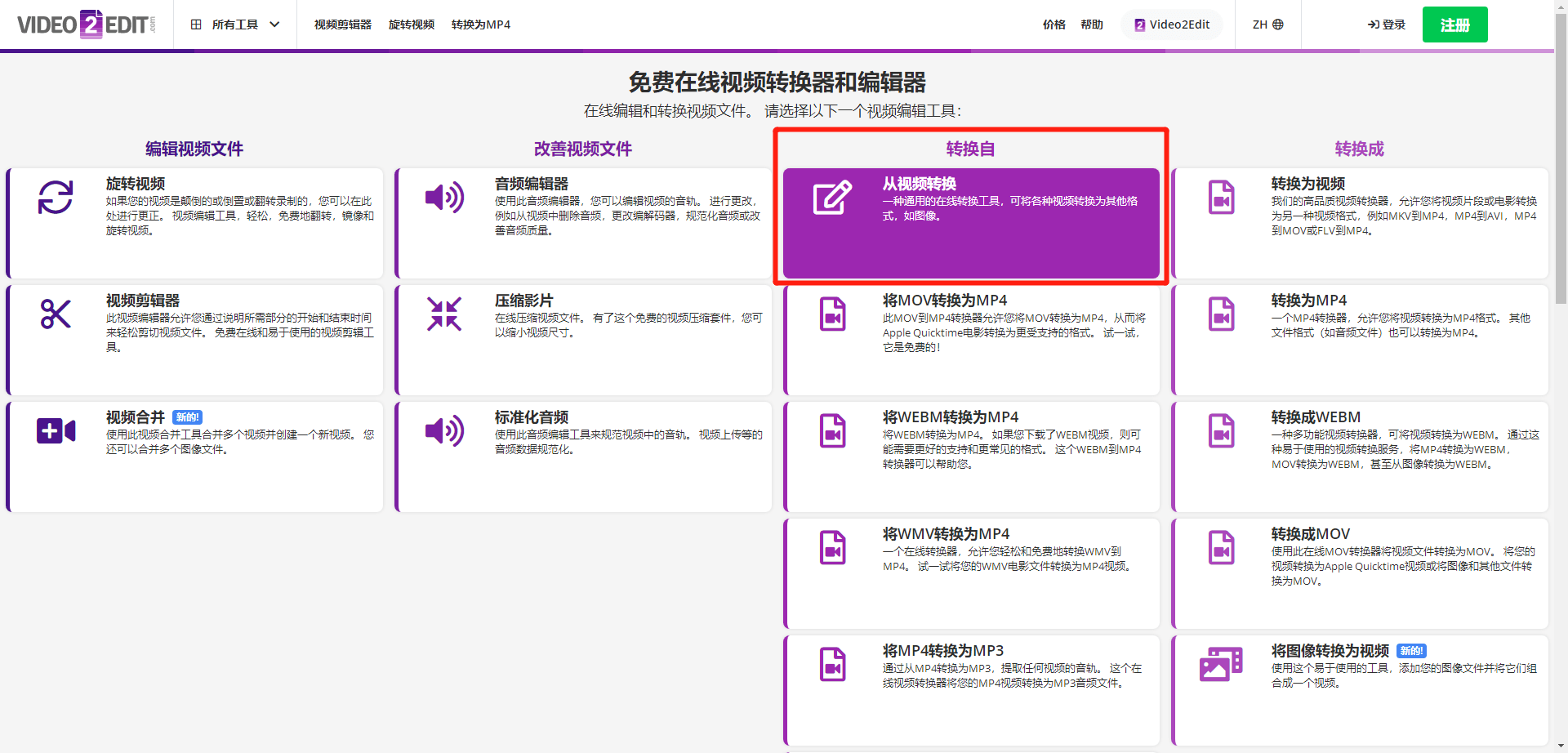Open the 转换为MP4 card title

click(1309, 301)
